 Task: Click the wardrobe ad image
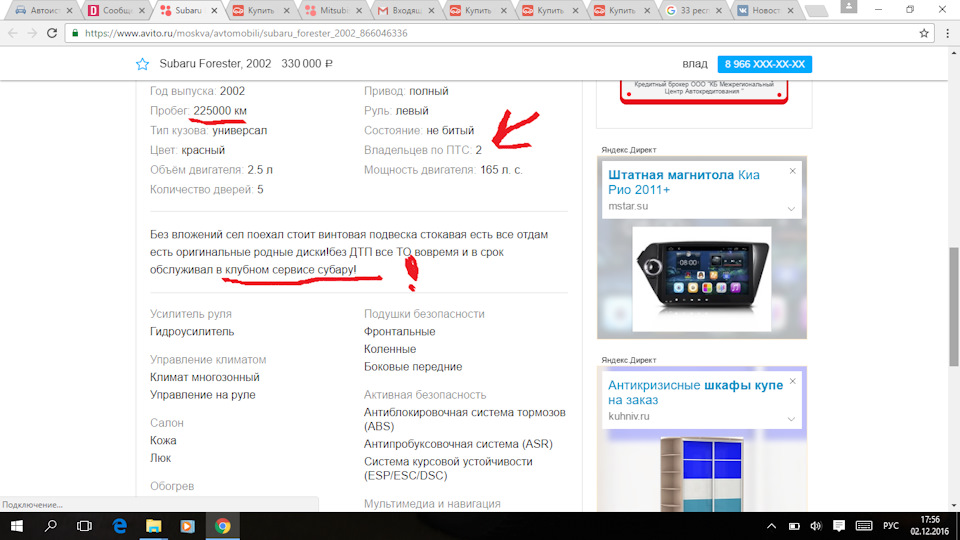click(x=702, y=474)
